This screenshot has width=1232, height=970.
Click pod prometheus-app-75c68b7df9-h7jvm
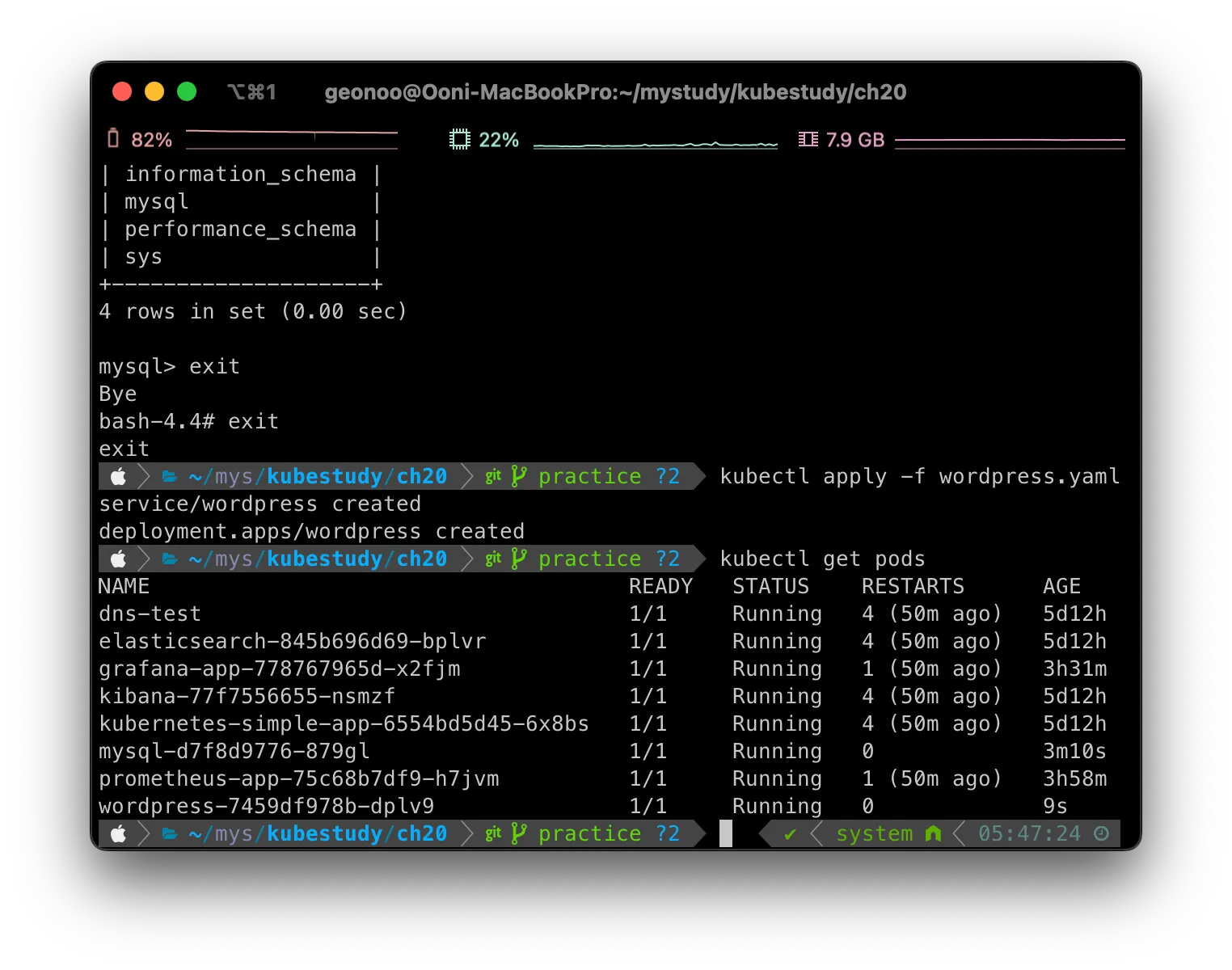coord(299,779)
